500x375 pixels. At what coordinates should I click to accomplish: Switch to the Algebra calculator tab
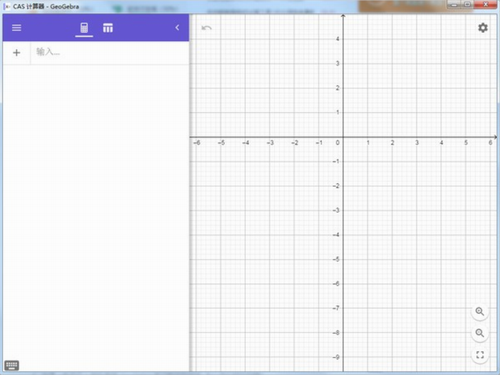click(84, 28)
